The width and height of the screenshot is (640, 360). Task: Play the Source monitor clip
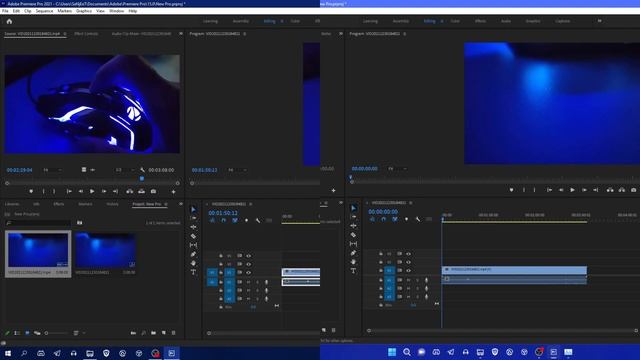click(92, 191)
